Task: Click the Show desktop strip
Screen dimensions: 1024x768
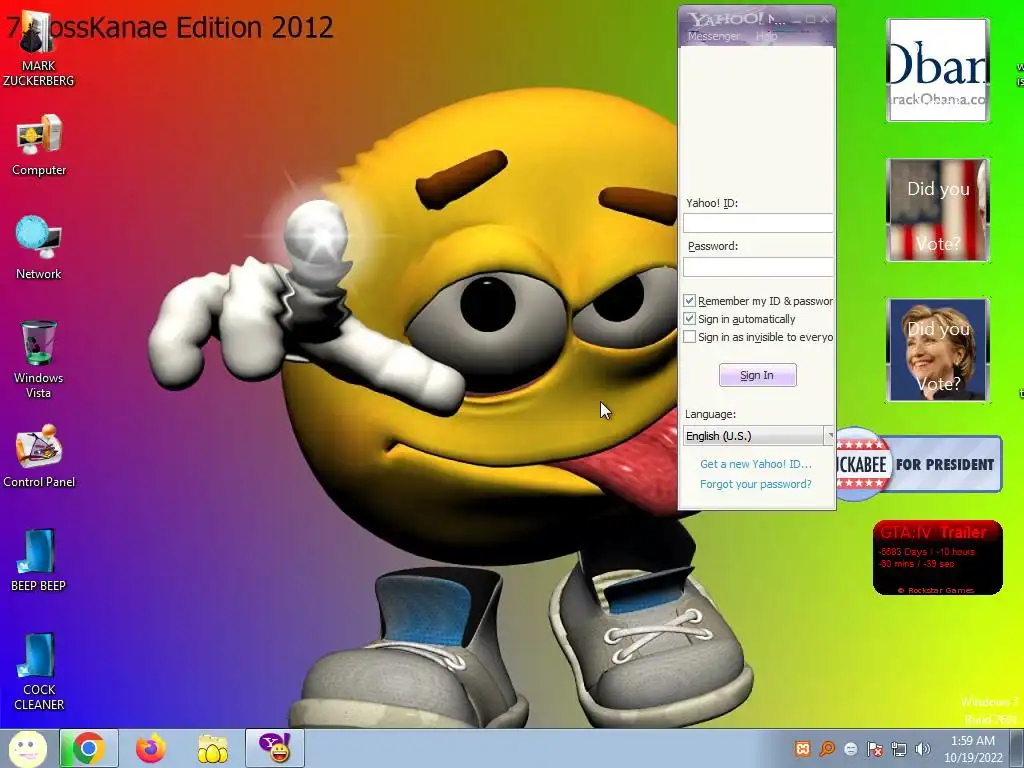Action: [x=1017, y=748]
